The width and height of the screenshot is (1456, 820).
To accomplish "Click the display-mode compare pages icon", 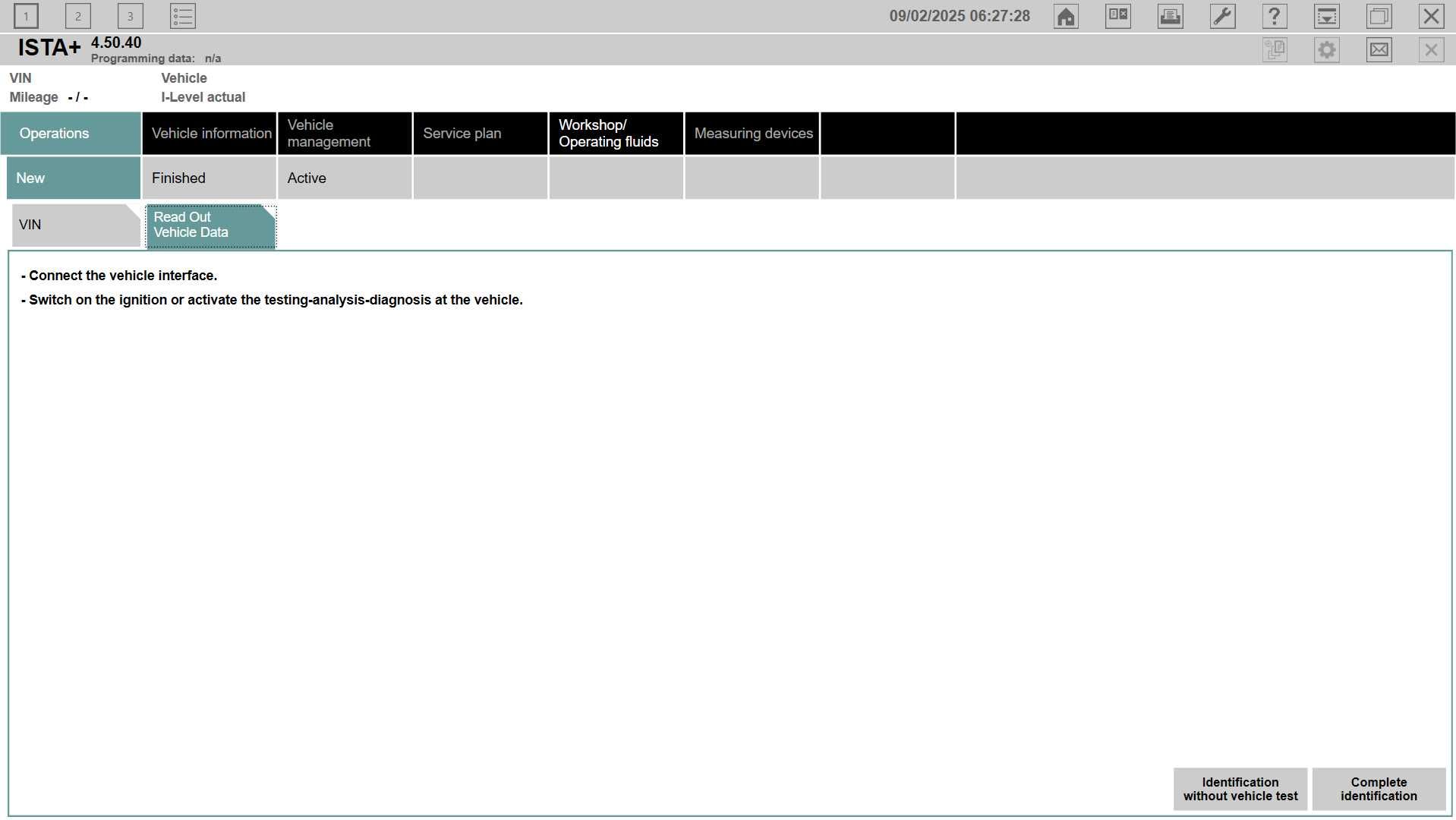I will pos(1118,16).
